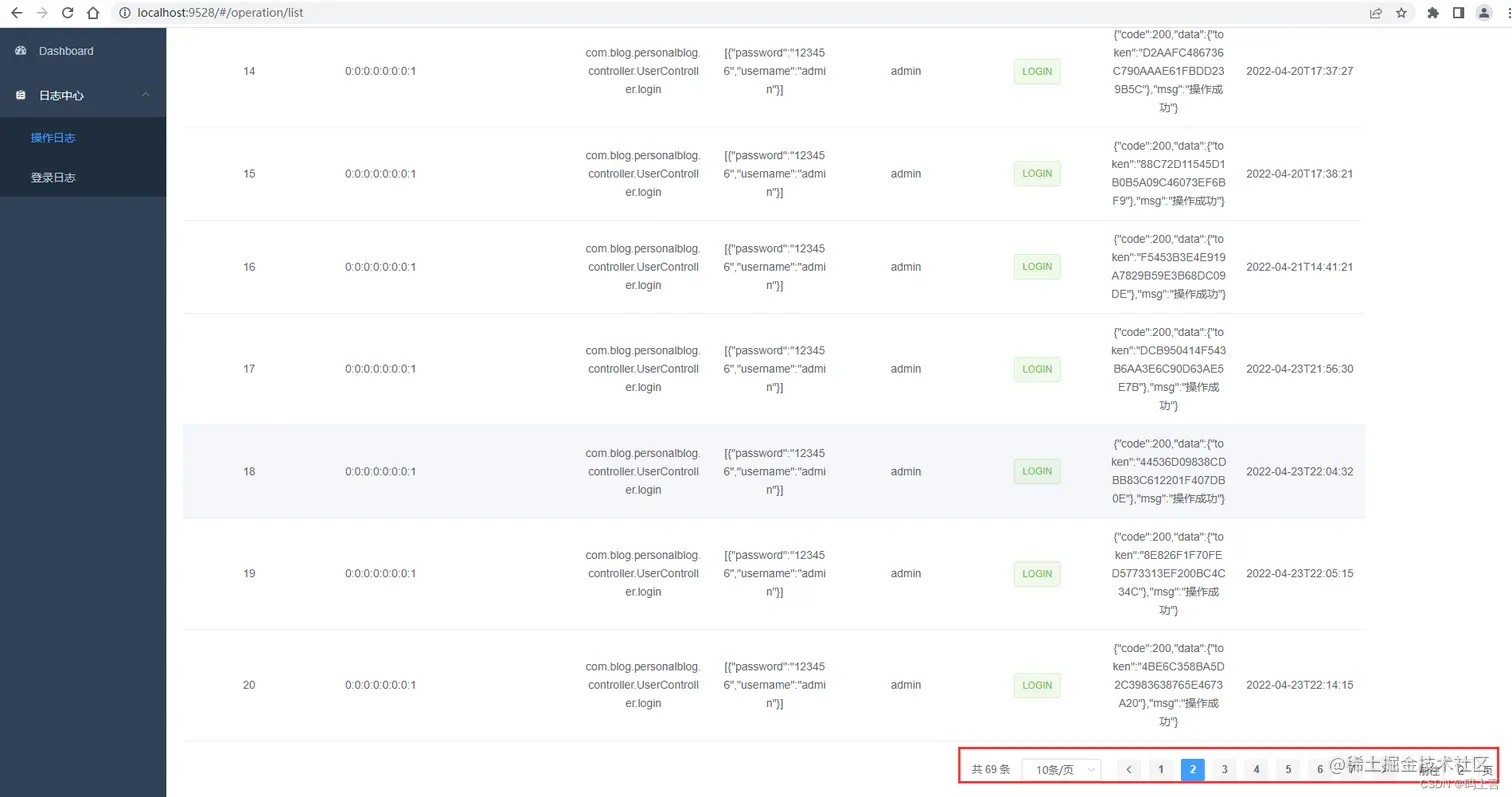This screenshot has height=797, width=1512.
Task: Click the Dashboard gauge icon in sidebar
Action: pyautogui.click(x=21, y=51)
